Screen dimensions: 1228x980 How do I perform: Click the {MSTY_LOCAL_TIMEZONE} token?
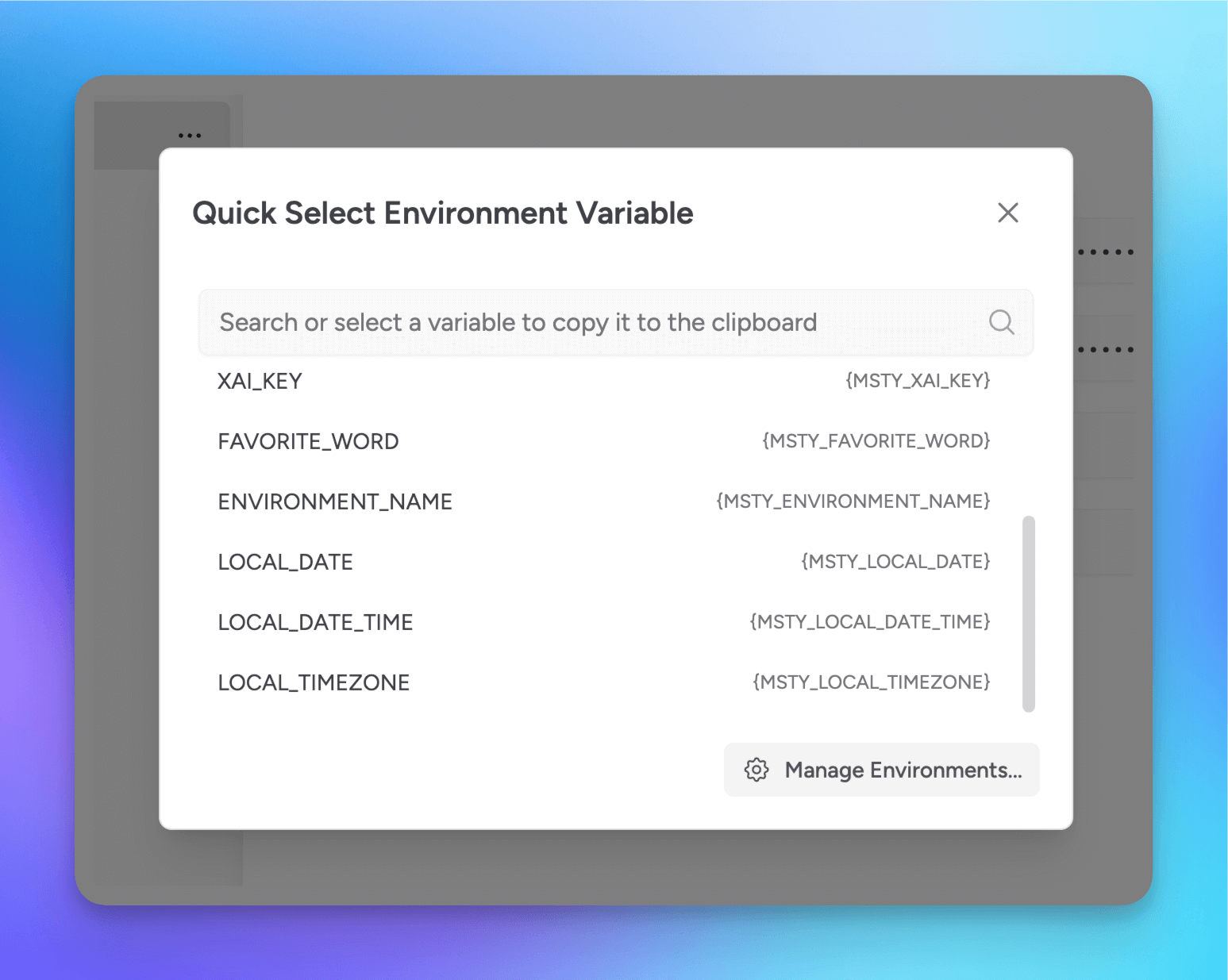tap(870, 682)
